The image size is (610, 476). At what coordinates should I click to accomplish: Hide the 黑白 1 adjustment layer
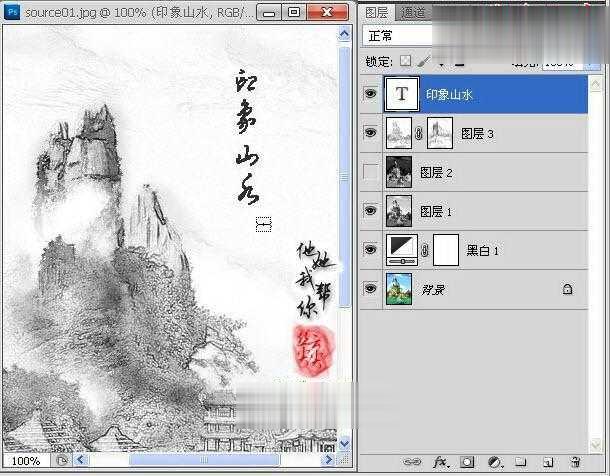tap(370, 249)
